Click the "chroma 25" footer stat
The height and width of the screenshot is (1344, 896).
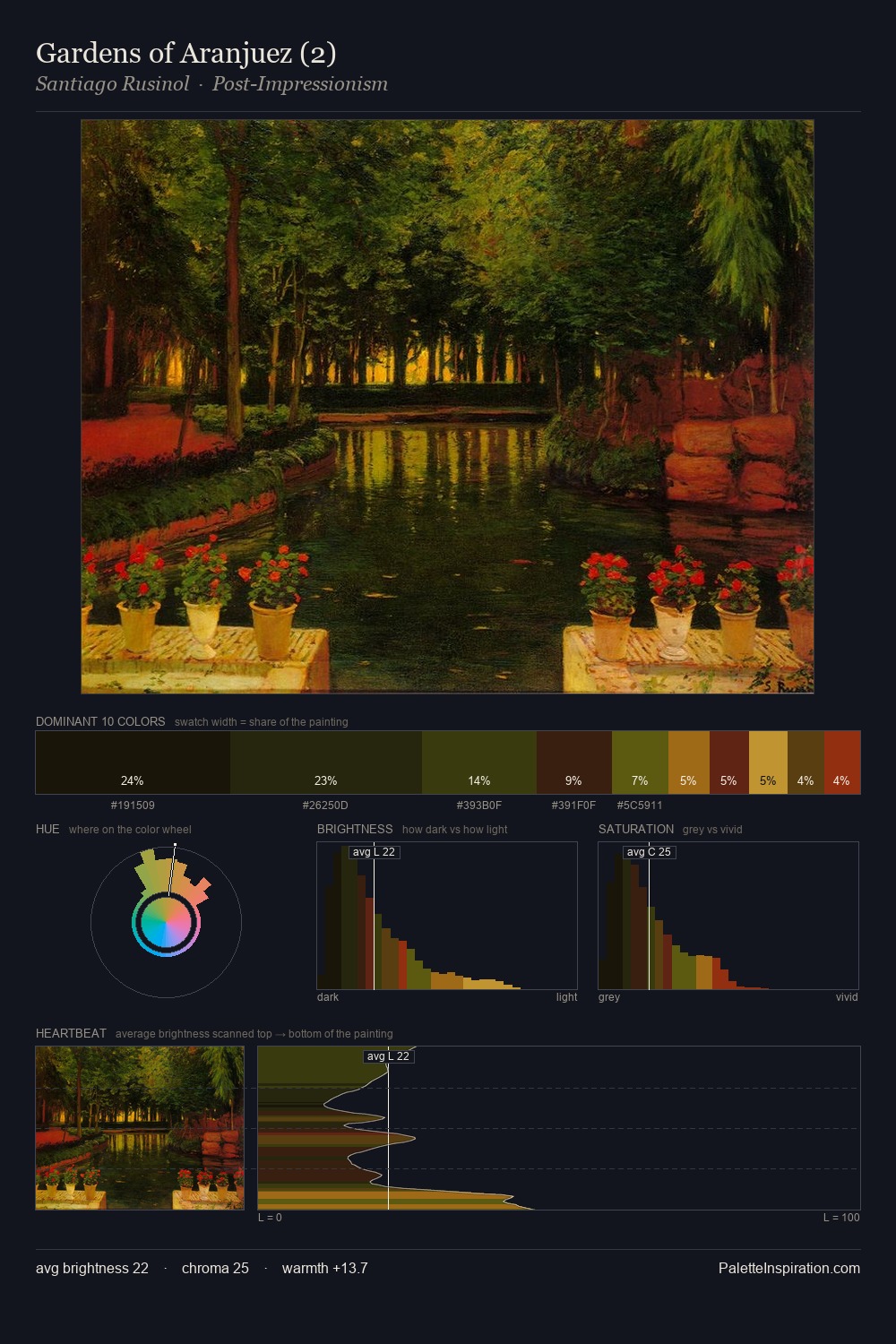point(215,1269)
